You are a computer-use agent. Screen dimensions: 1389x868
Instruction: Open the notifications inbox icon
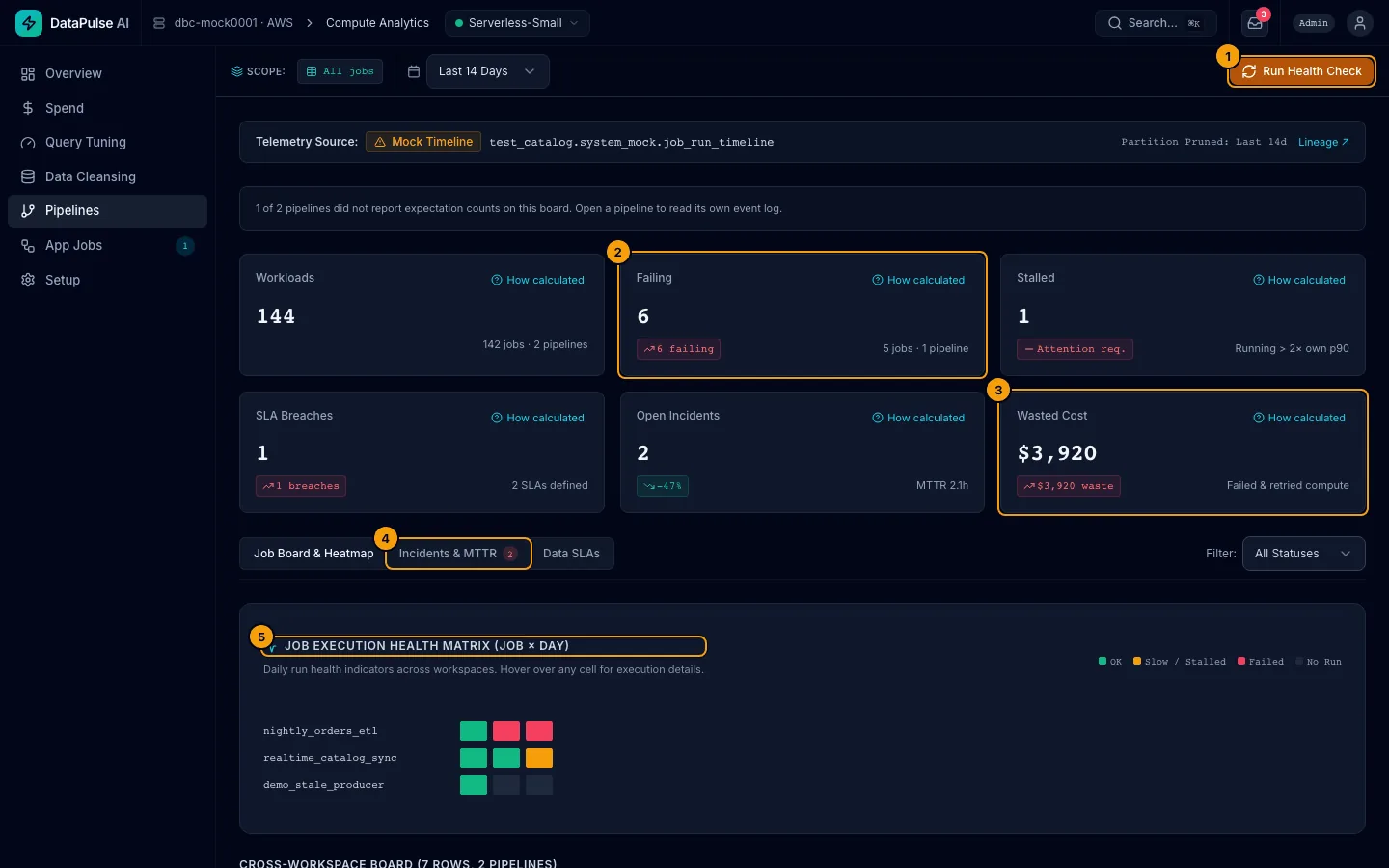point(1255,23)
